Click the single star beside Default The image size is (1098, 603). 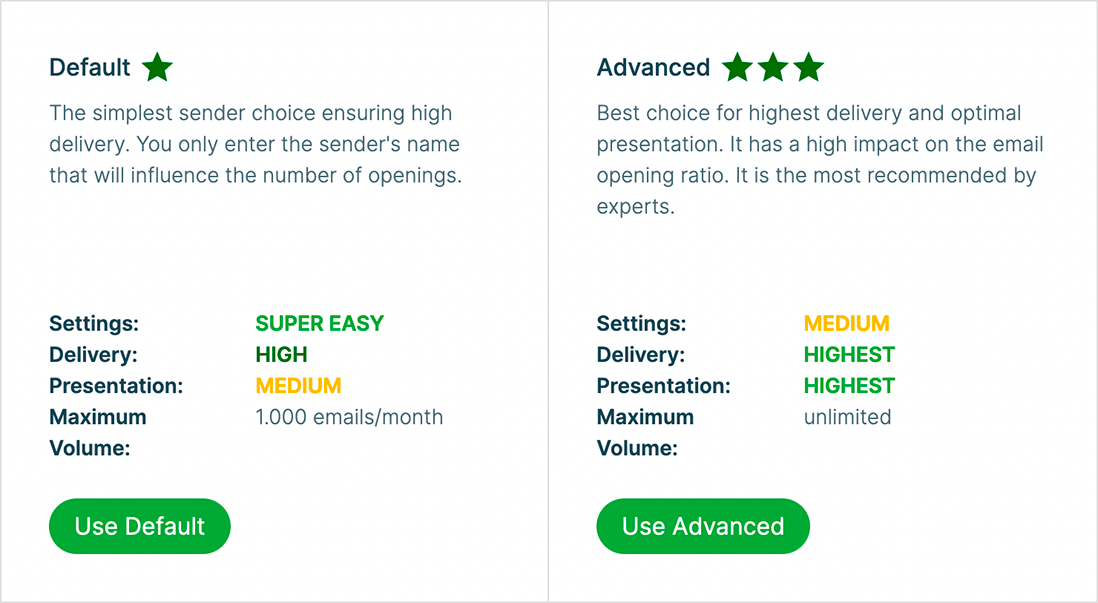157,68
